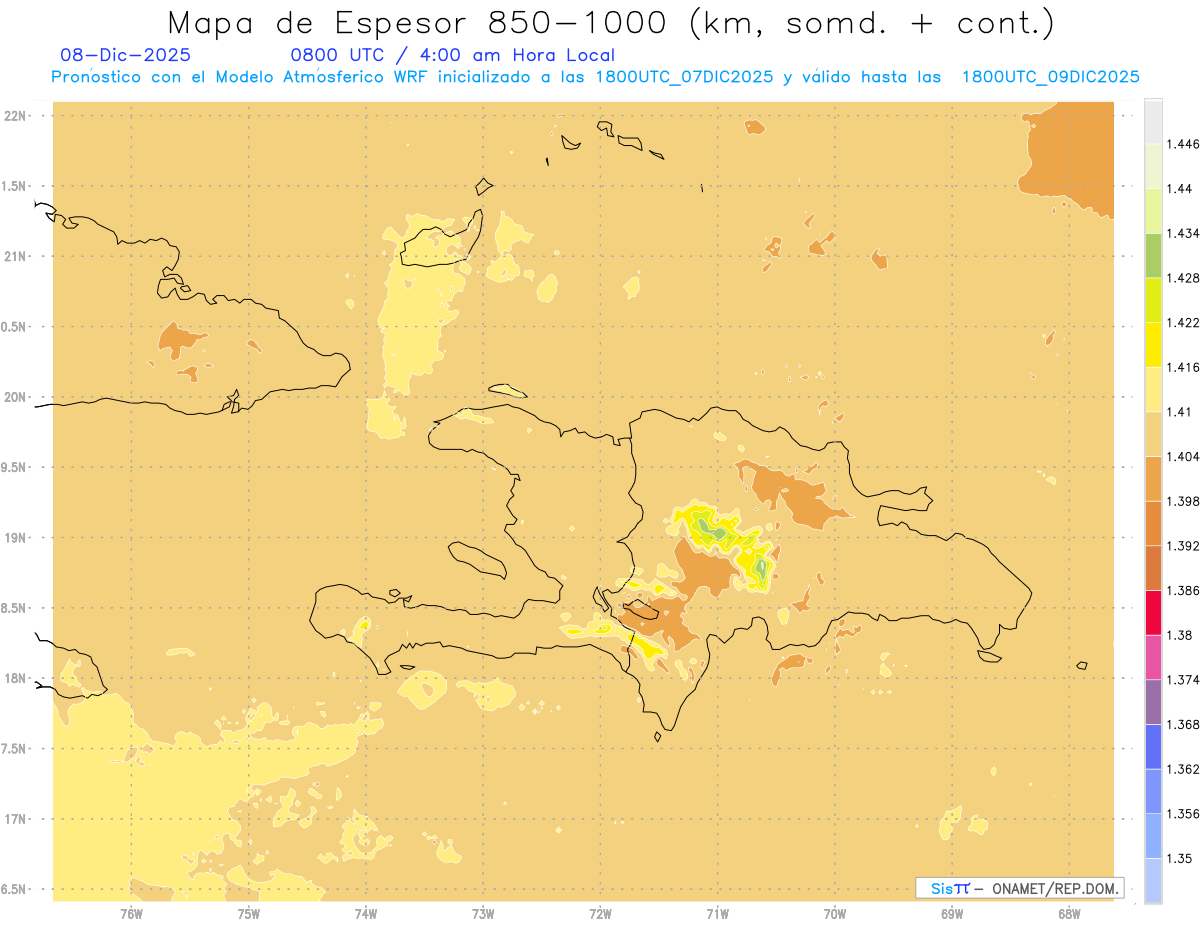Pick the tan swatch between 1.404 and 1.41
The height and width of the screenshot is (927, 1200).
pyautogui.click(x=1153, y=434)
